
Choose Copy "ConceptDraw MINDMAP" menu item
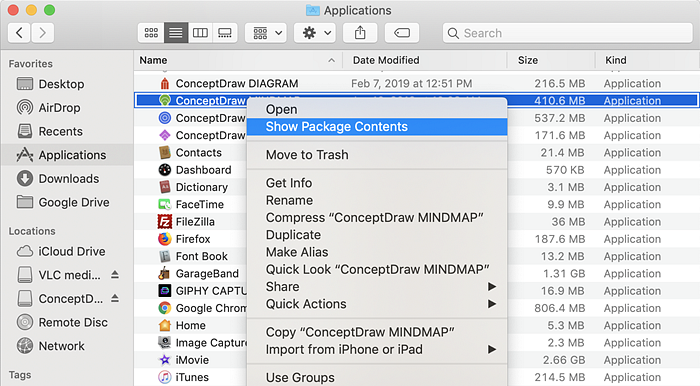click(x=377, y=332)
